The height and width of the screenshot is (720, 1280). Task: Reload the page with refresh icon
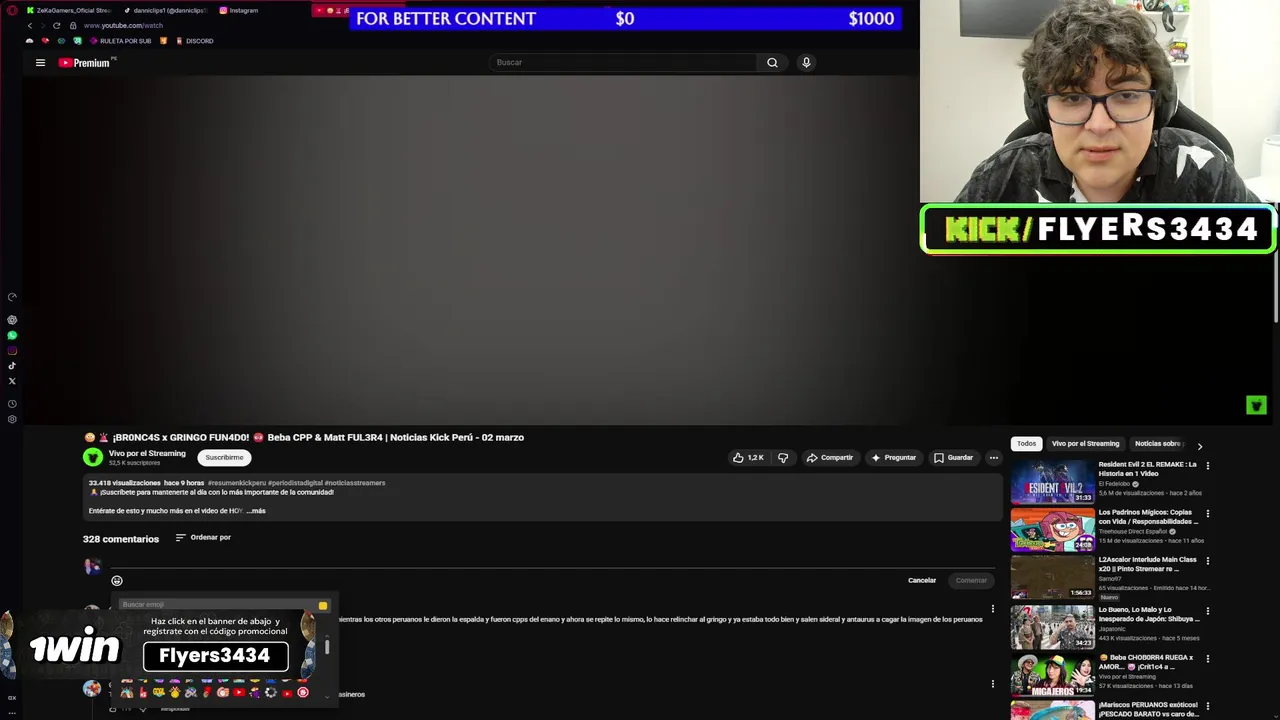[x=56, y=25]
